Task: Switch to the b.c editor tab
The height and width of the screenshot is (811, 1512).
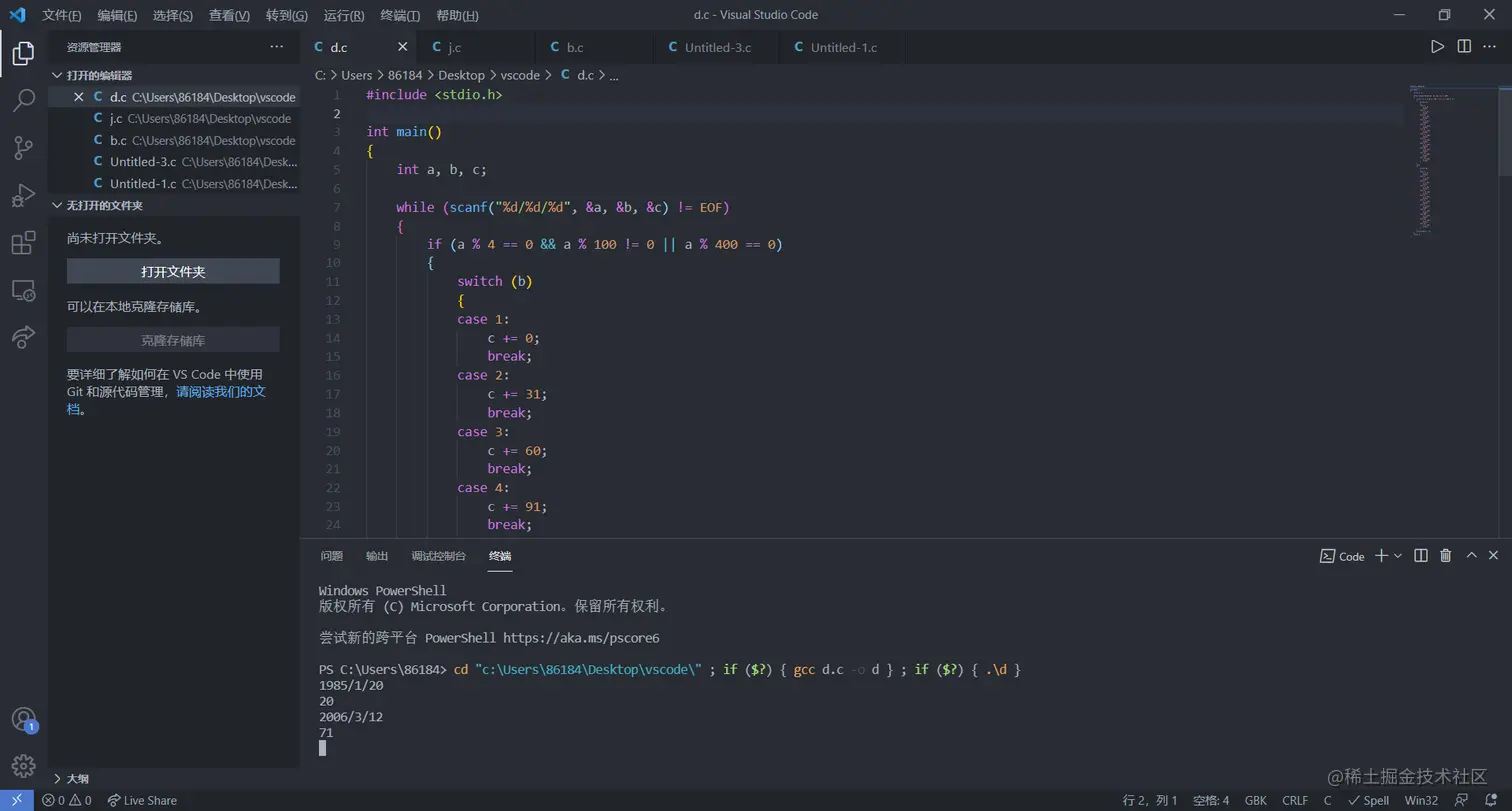Action: pos(595,47)
